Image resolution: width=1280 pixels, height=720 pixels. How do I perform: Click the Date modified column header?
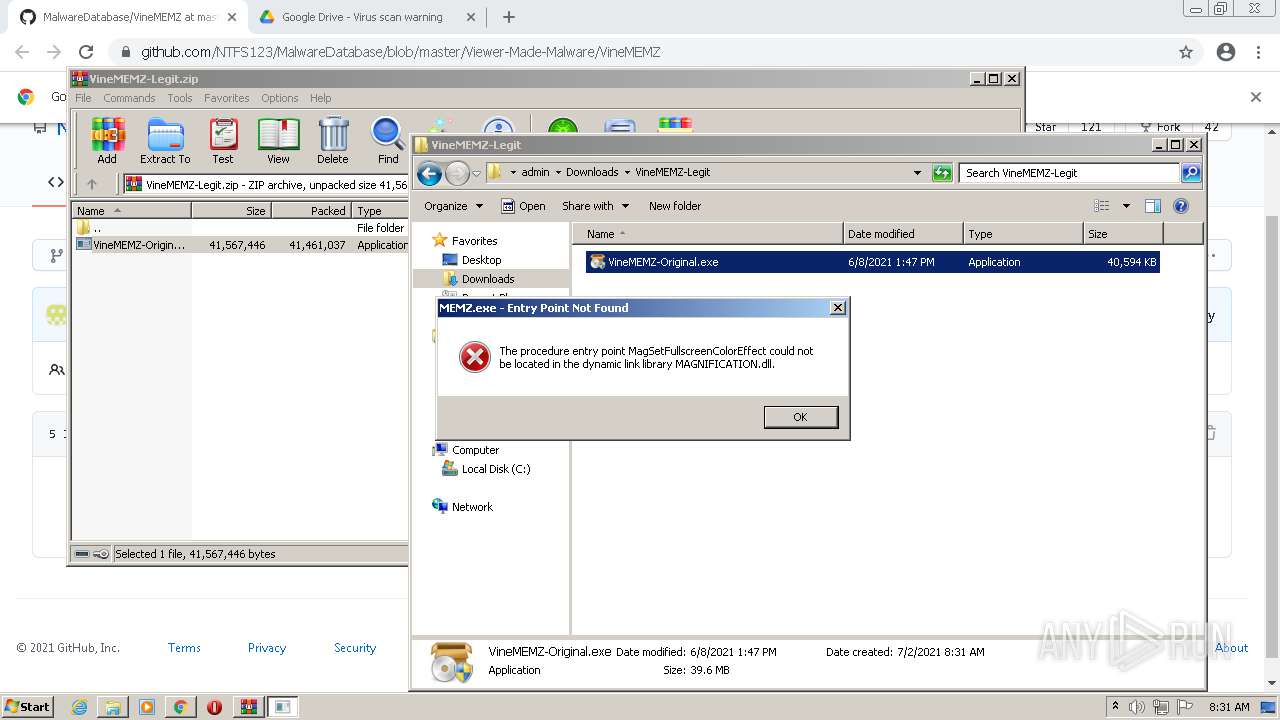[903, 234]
